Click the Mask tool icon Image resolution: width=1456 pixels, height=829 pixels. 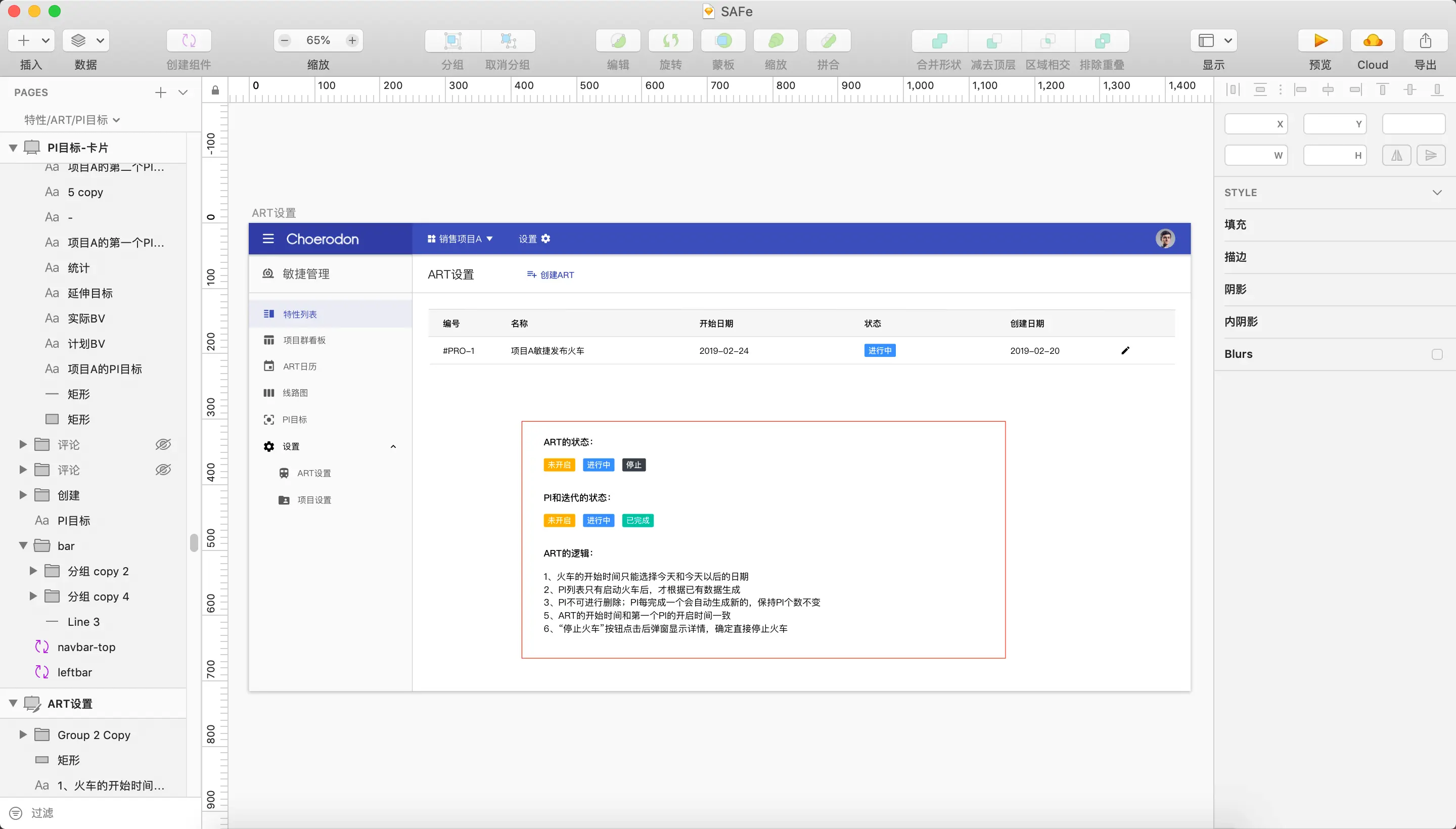tap(723, 40)
